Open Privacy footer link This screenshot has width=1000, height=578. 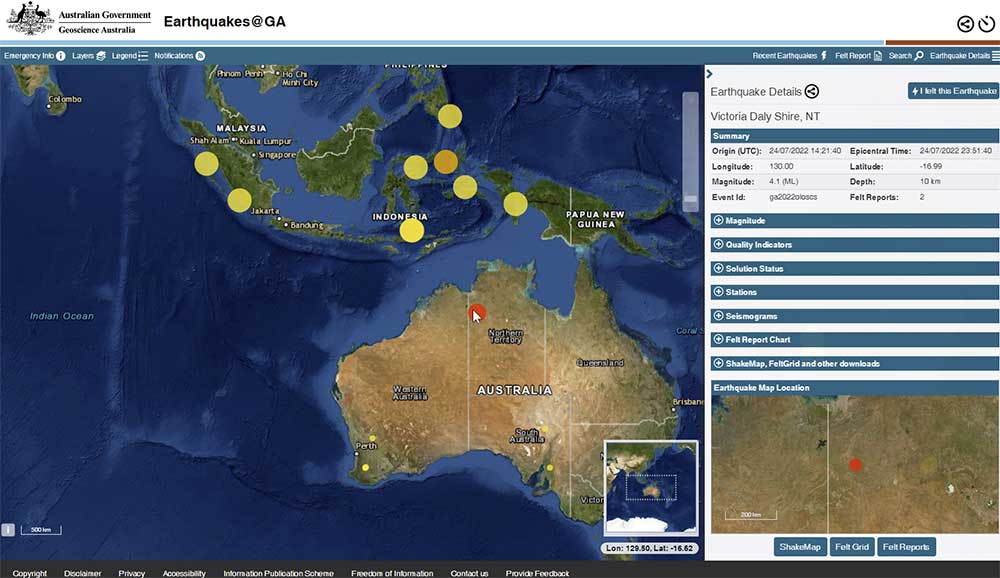(x=131, y=573)
